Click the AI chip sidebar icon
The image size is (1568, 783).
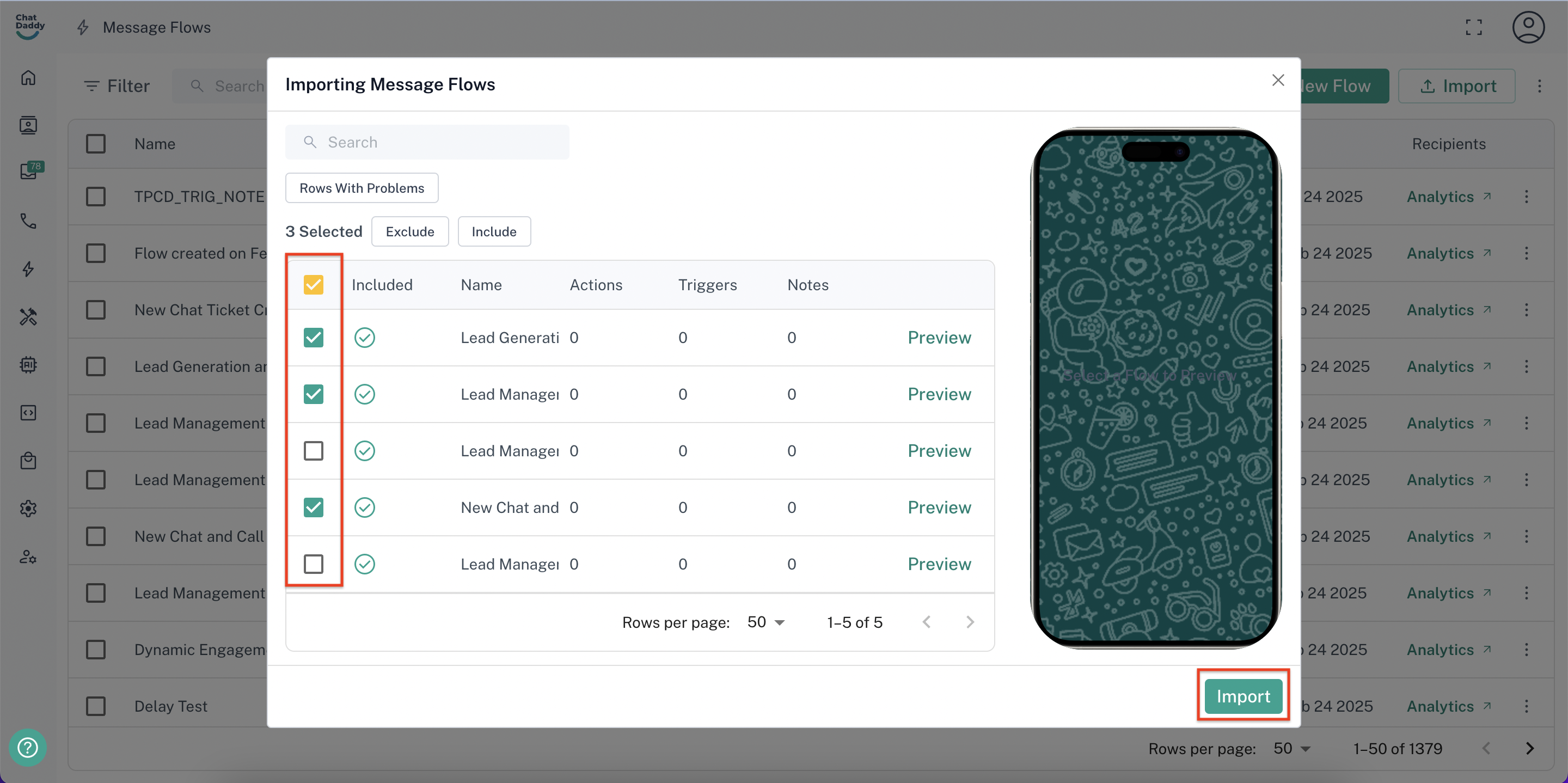pyautogui.click(x=28, y=365)
